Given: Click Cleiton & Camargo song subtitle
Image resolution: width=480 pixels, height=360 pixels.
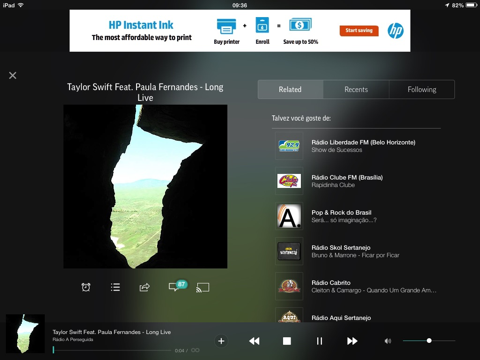Looking at the screenshot, I should tap(374, 290).
